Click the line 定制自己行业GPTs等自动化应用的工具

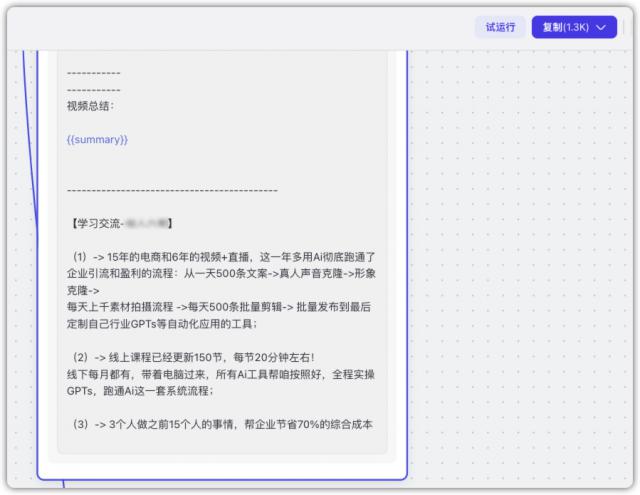pos(162,324)
